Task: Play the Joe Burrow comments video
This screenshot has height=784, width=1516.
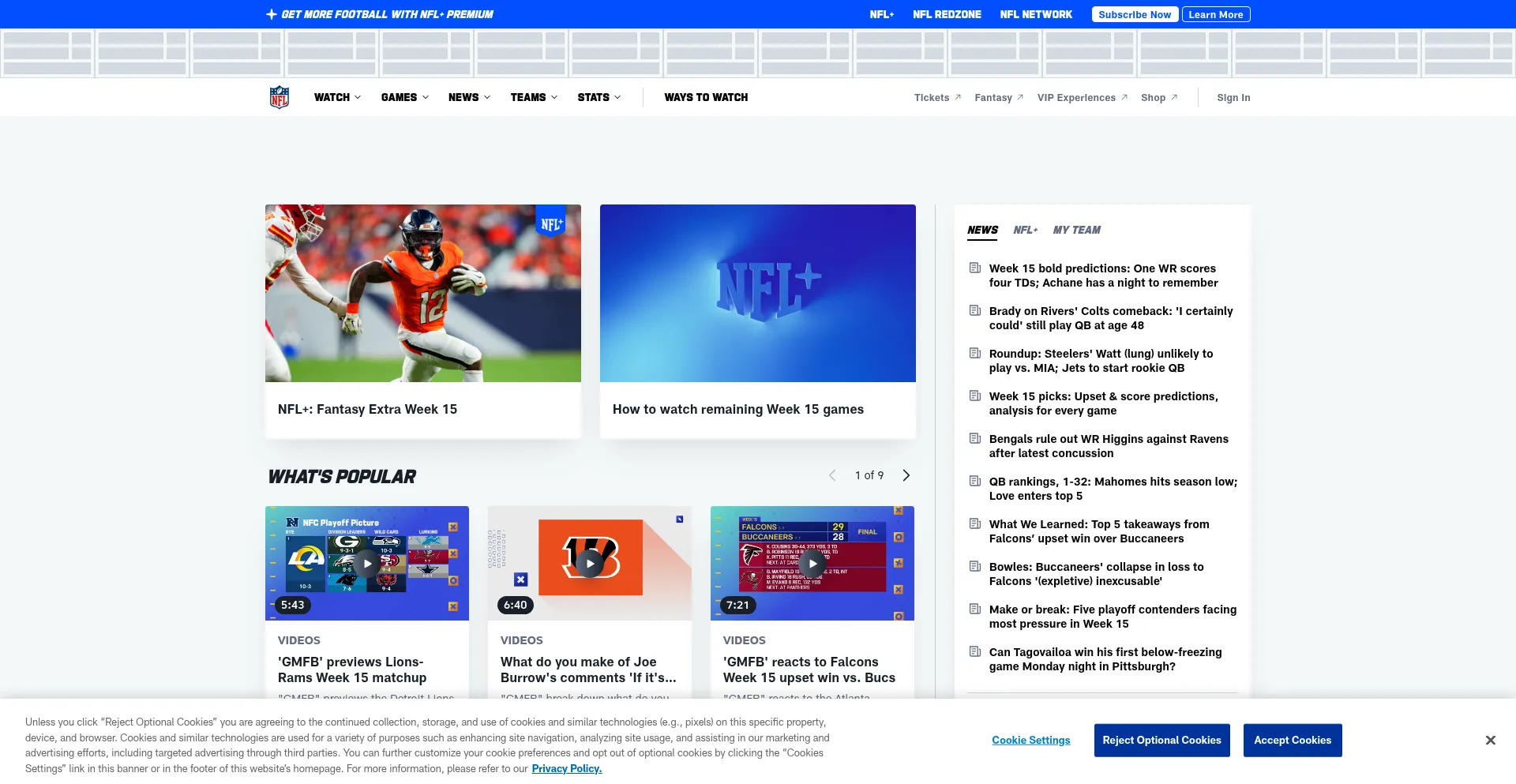Action: pyautogui.click(x=590, y=564)
